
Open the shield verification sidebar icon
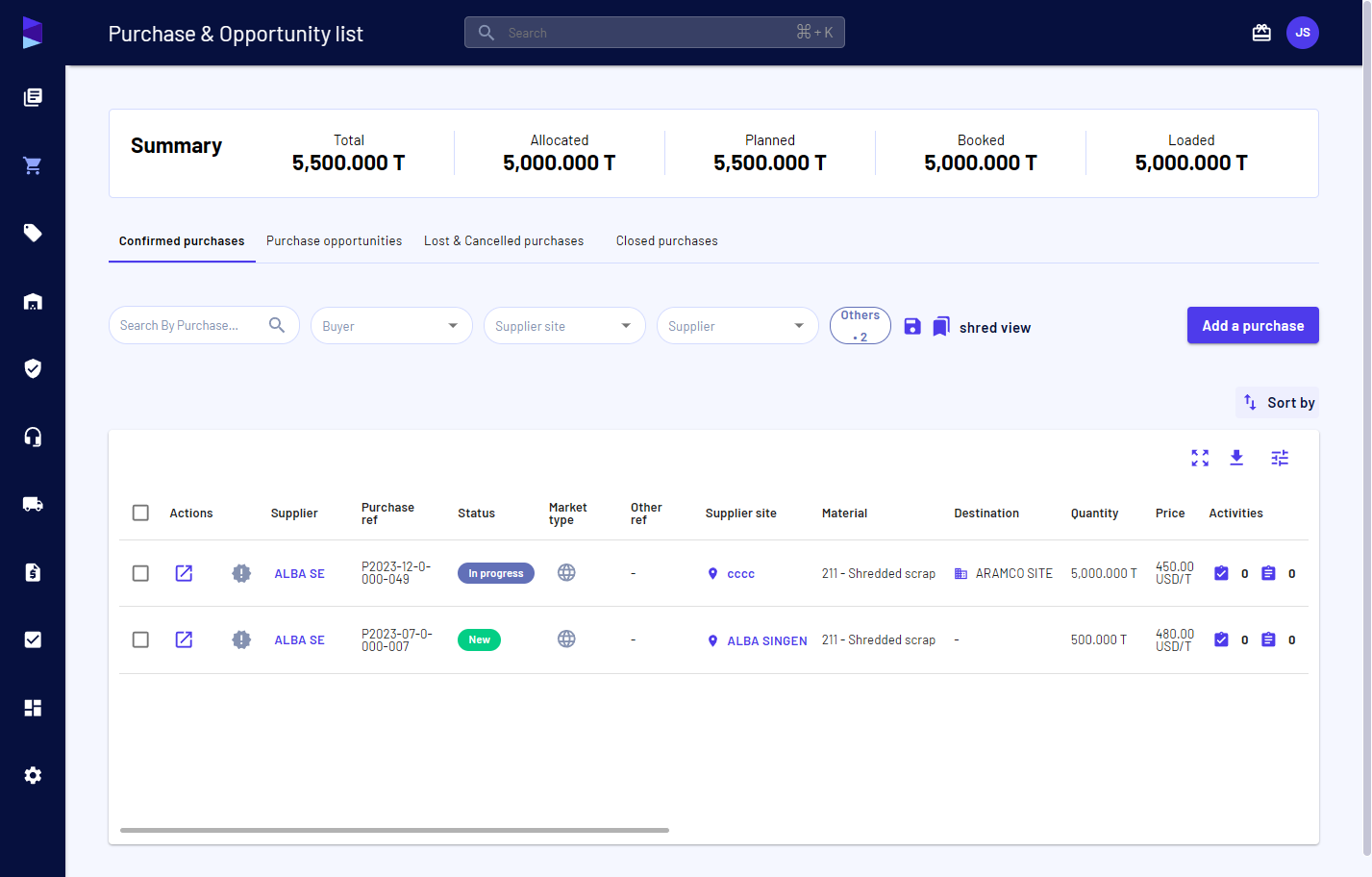pos(33,368)
